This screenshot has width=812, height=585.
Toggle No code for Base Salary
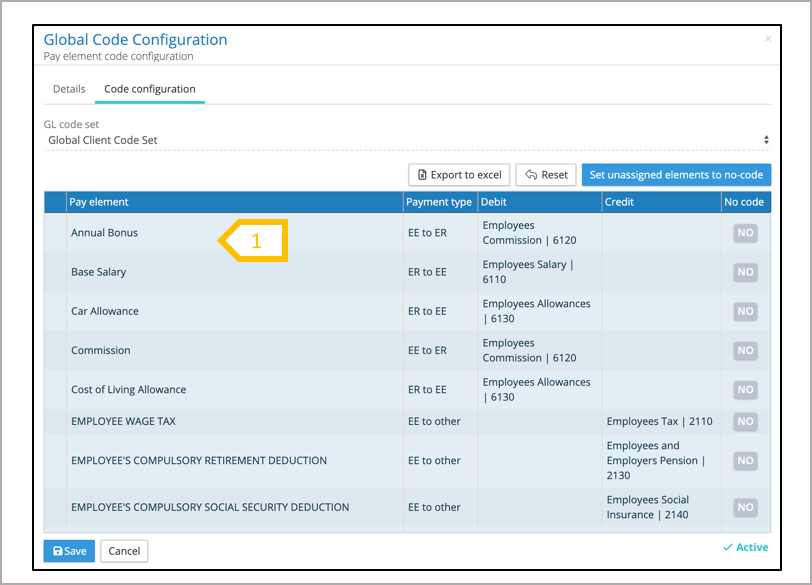tap(745, 272)
